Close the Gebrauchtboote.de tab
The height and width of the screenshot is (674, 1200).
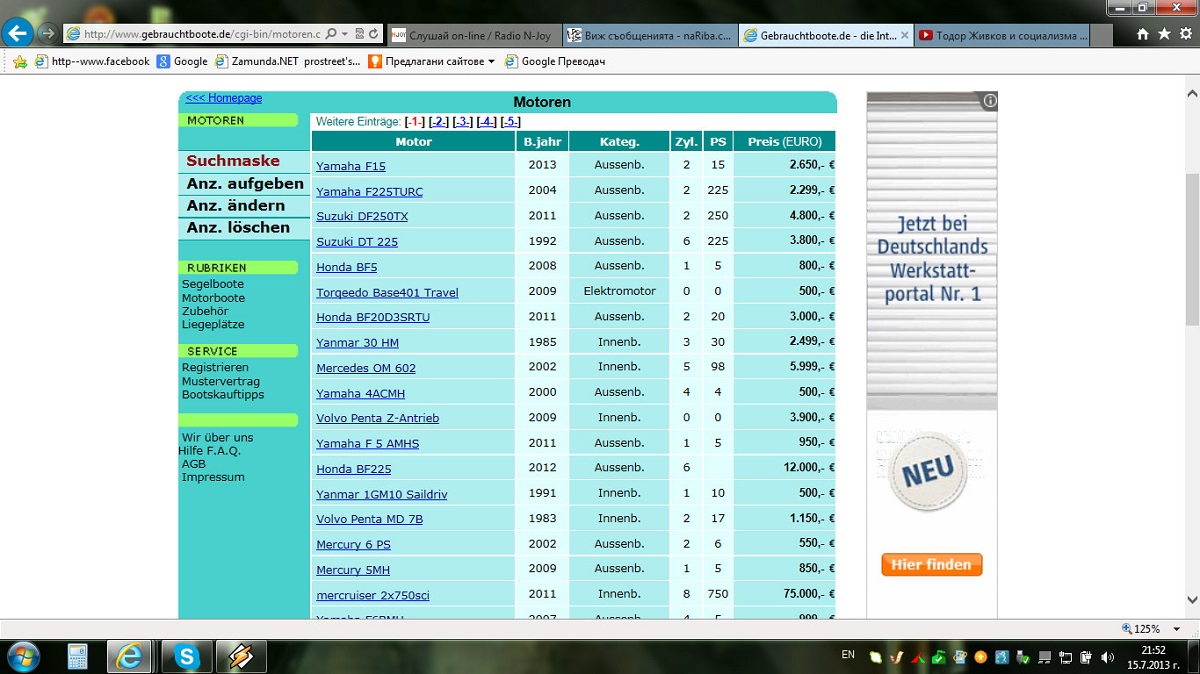point(905,35)
